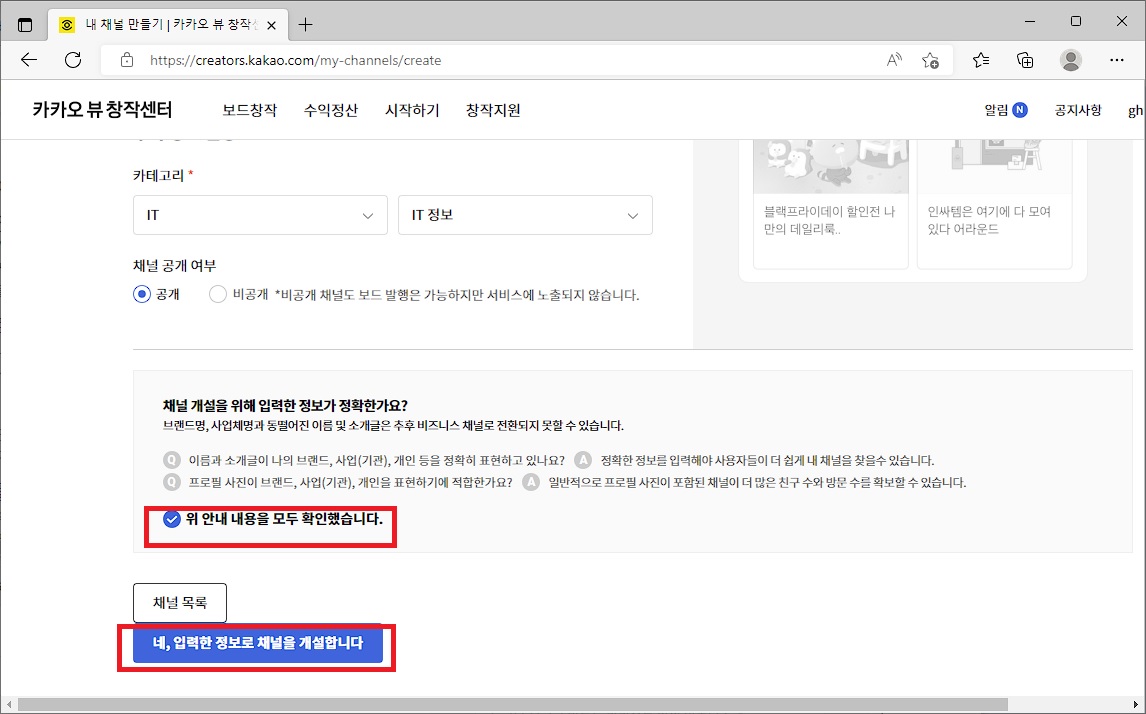Open collections icon

point(1025,60)
